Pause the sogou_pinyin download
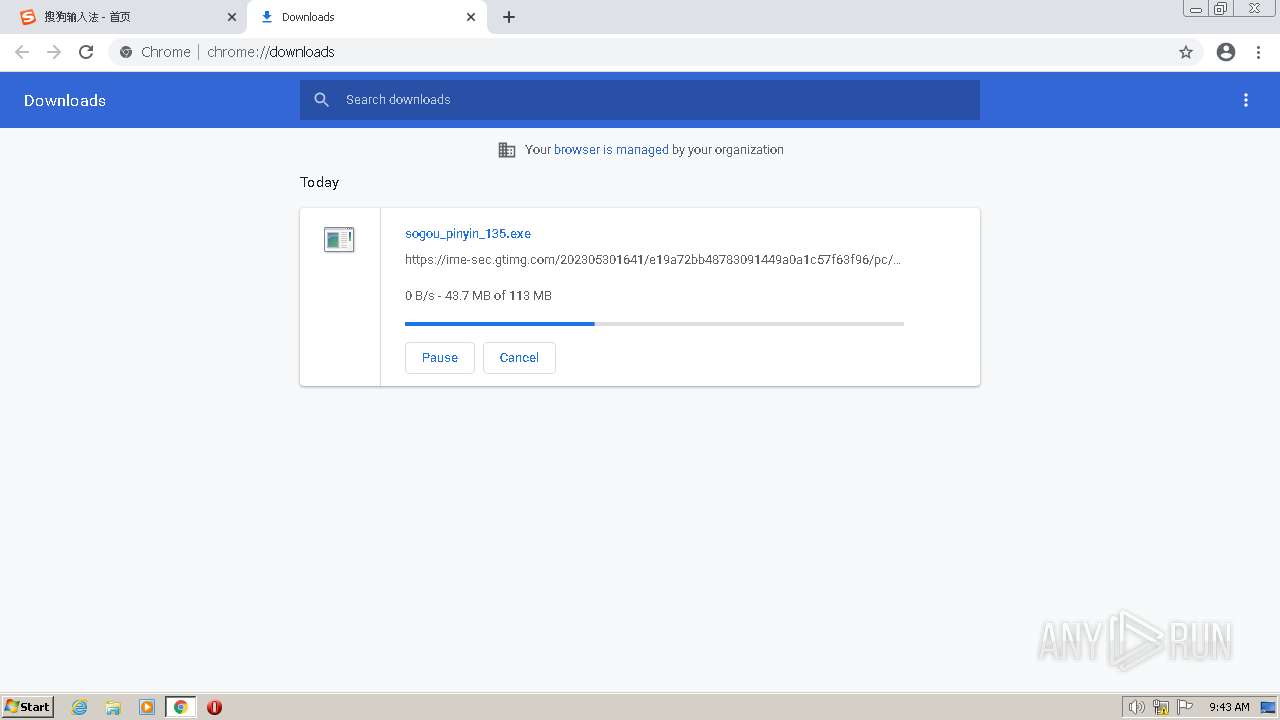Viewport: 1280px width, 720px height. tap(440, 358)
